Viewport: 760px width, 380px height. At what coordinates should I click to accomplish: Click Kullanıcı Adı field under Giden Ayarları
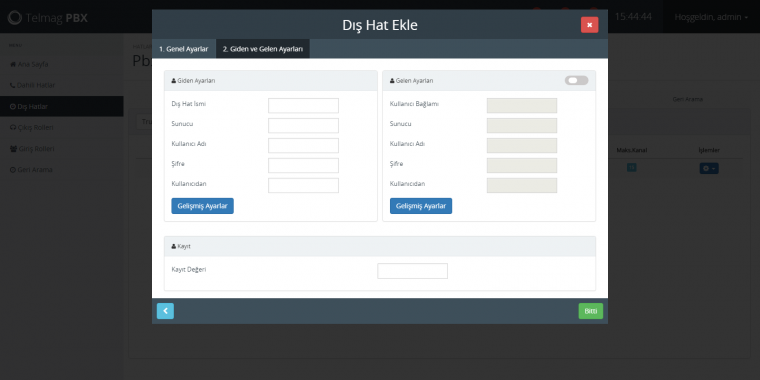303,145
